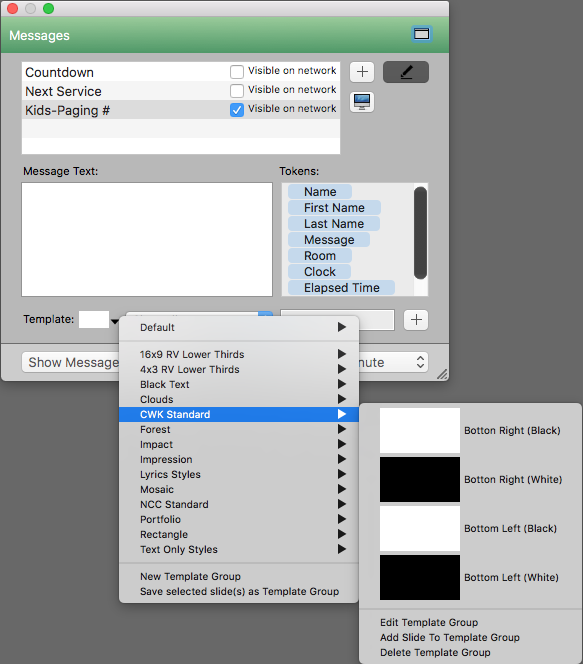Click the Room token
This screenshot has width=583, height=664.
point(320,256)
